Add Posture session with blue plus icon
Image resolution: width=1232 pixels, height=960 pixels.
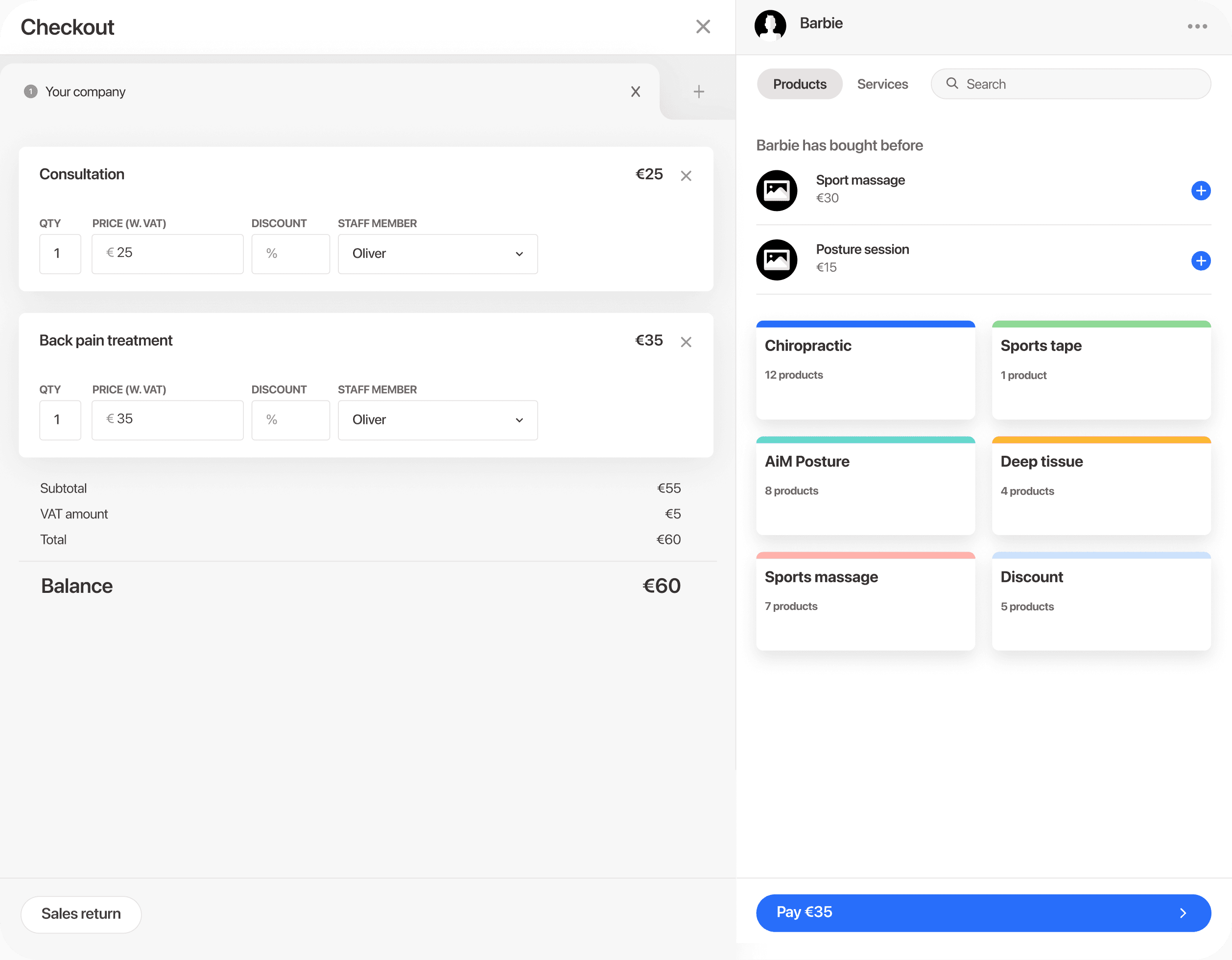tap(1200, 260)
